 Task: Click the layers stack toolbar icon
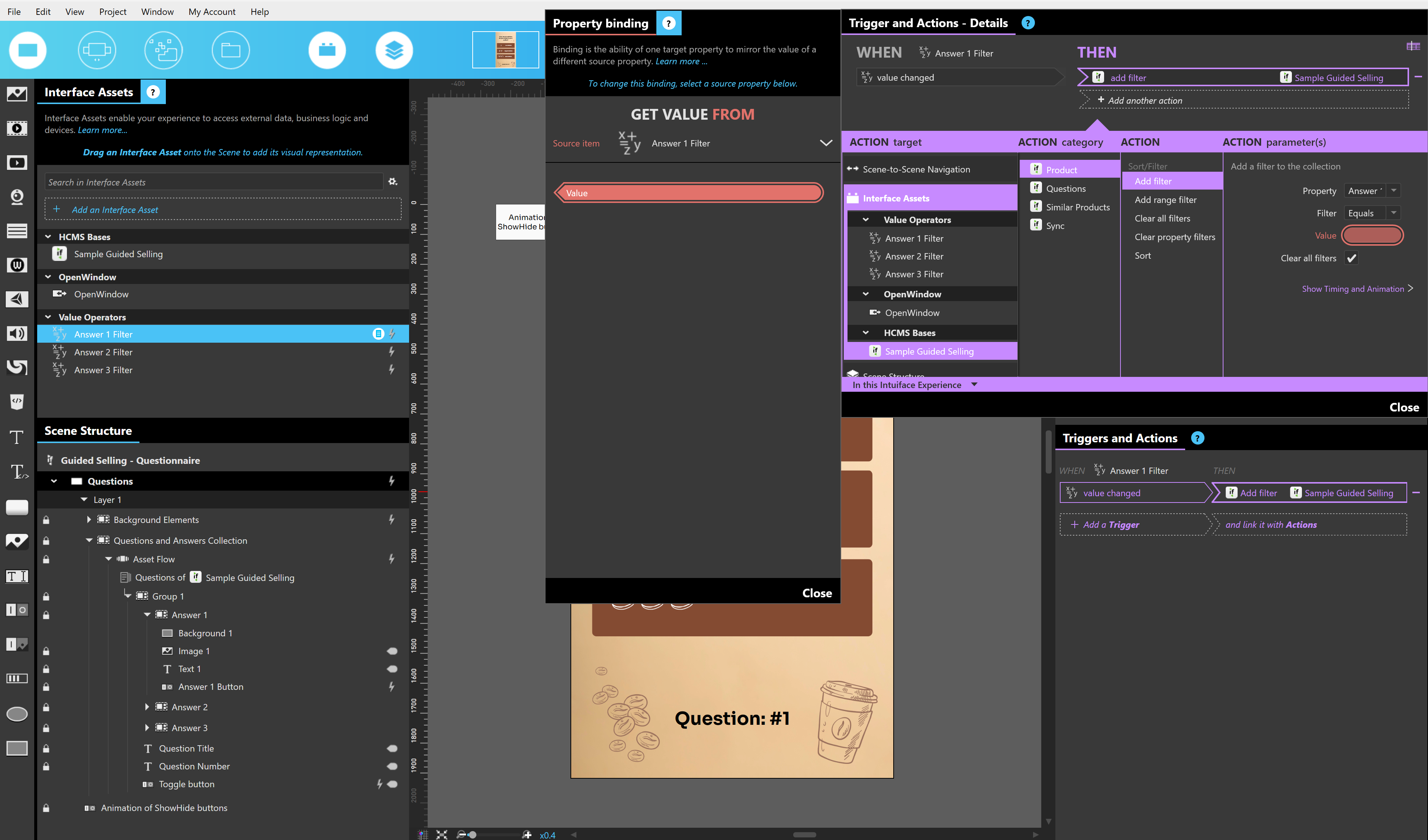(394, 50)
